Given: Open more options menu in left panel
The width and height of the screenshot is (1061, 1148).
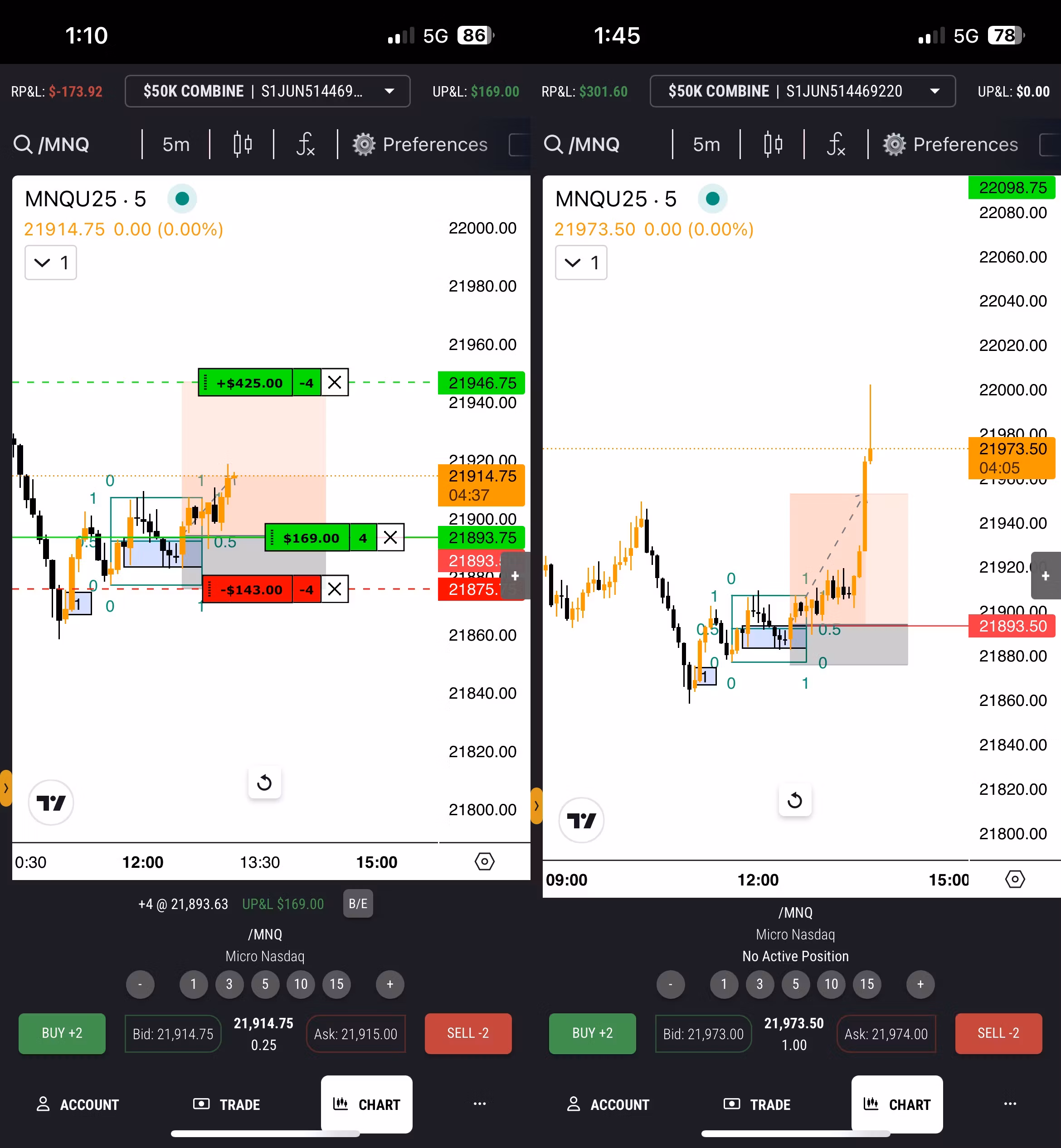Looking at the screenshot, I should coord(480,1103).
